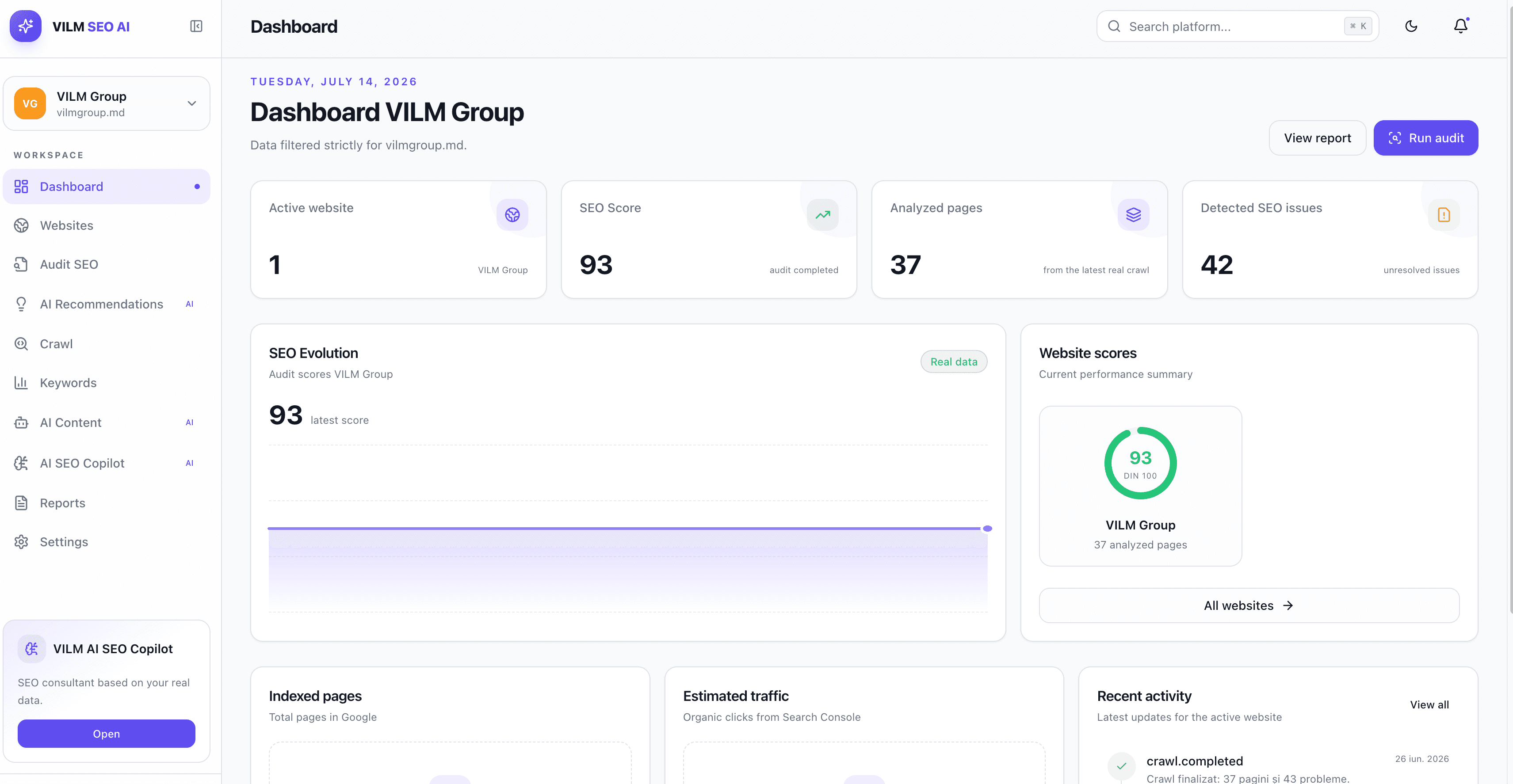Click the 93 circular score gauge
The height and width of the screenshot is (784, 1513).
[1140, 463]
